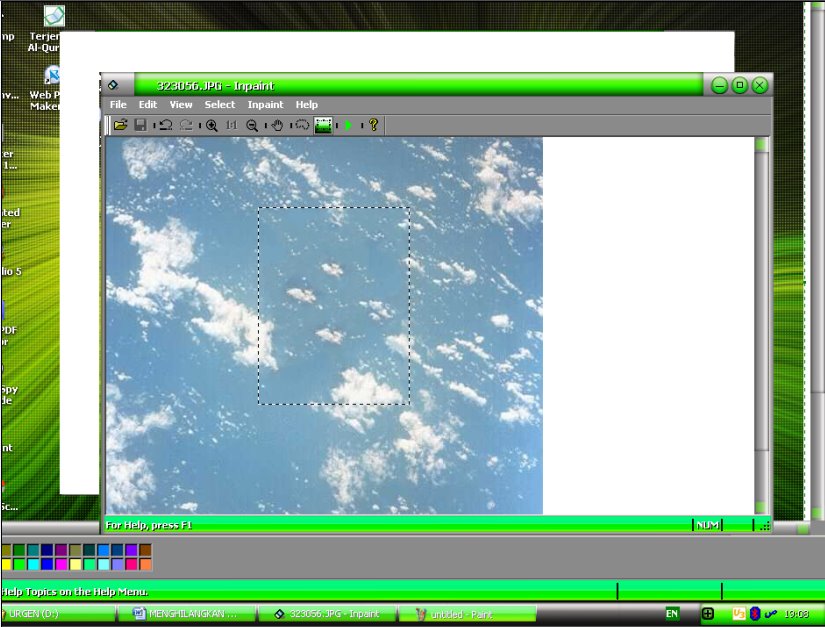
Task: Maximize the Inpaint window
Action: point(740,85)
